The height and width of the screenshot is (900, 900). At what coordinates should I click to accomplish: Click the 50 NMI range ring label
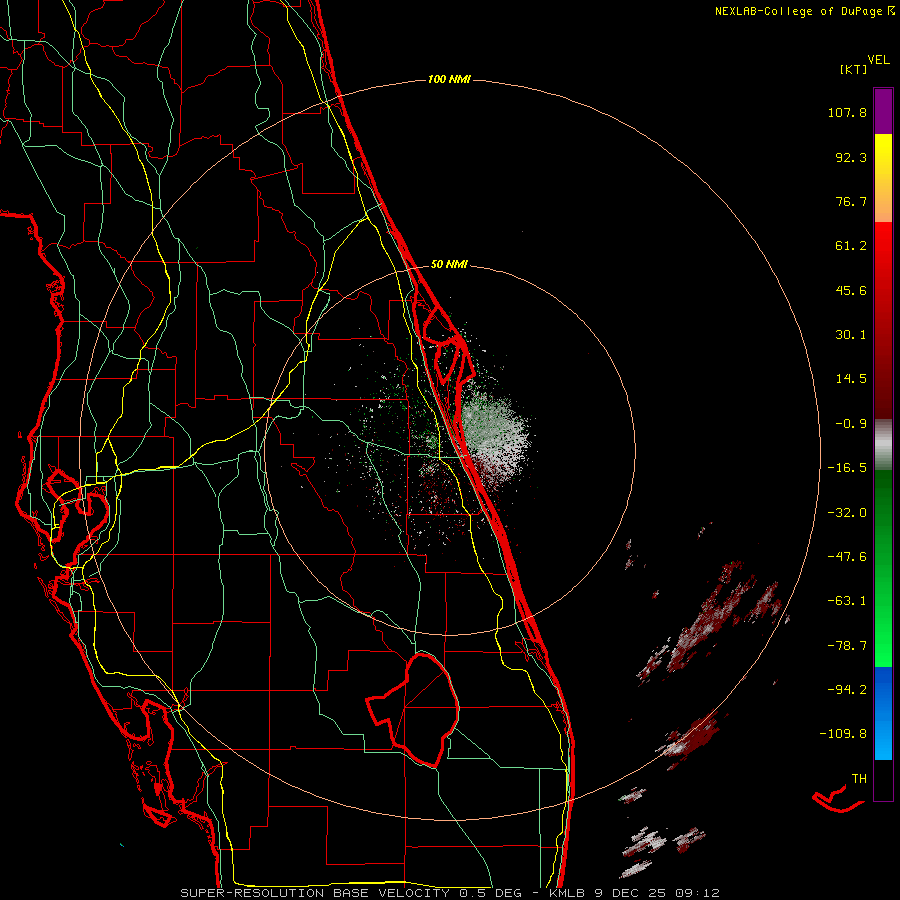point(449,265)
